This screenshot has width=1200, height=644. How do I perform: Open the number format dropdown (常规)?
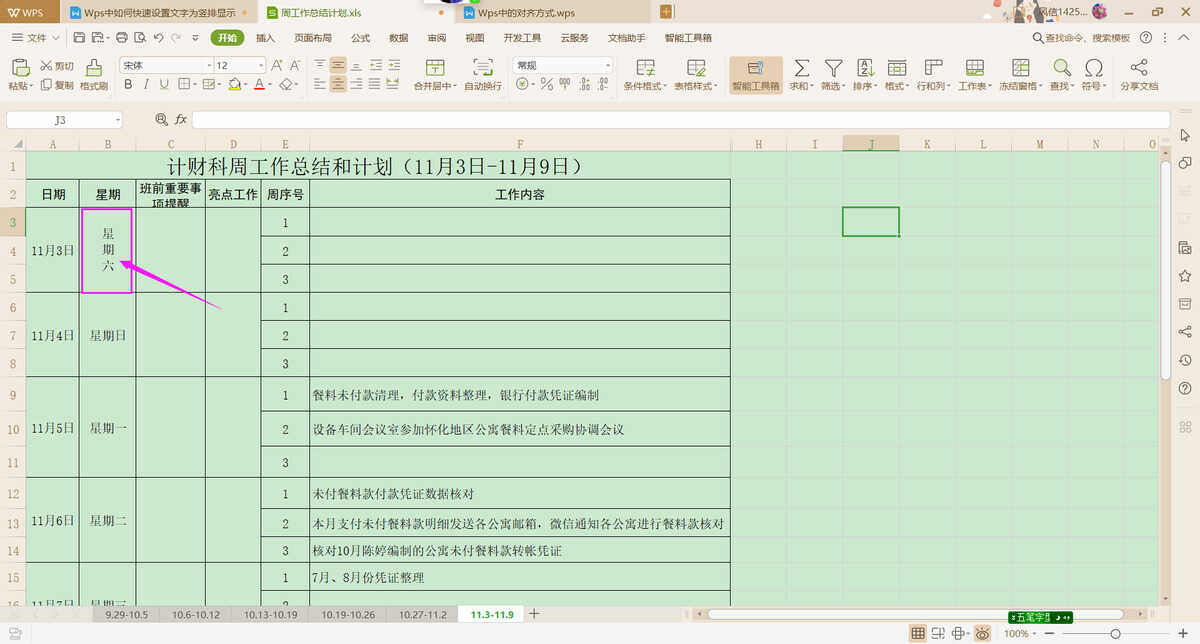[607, 65]
